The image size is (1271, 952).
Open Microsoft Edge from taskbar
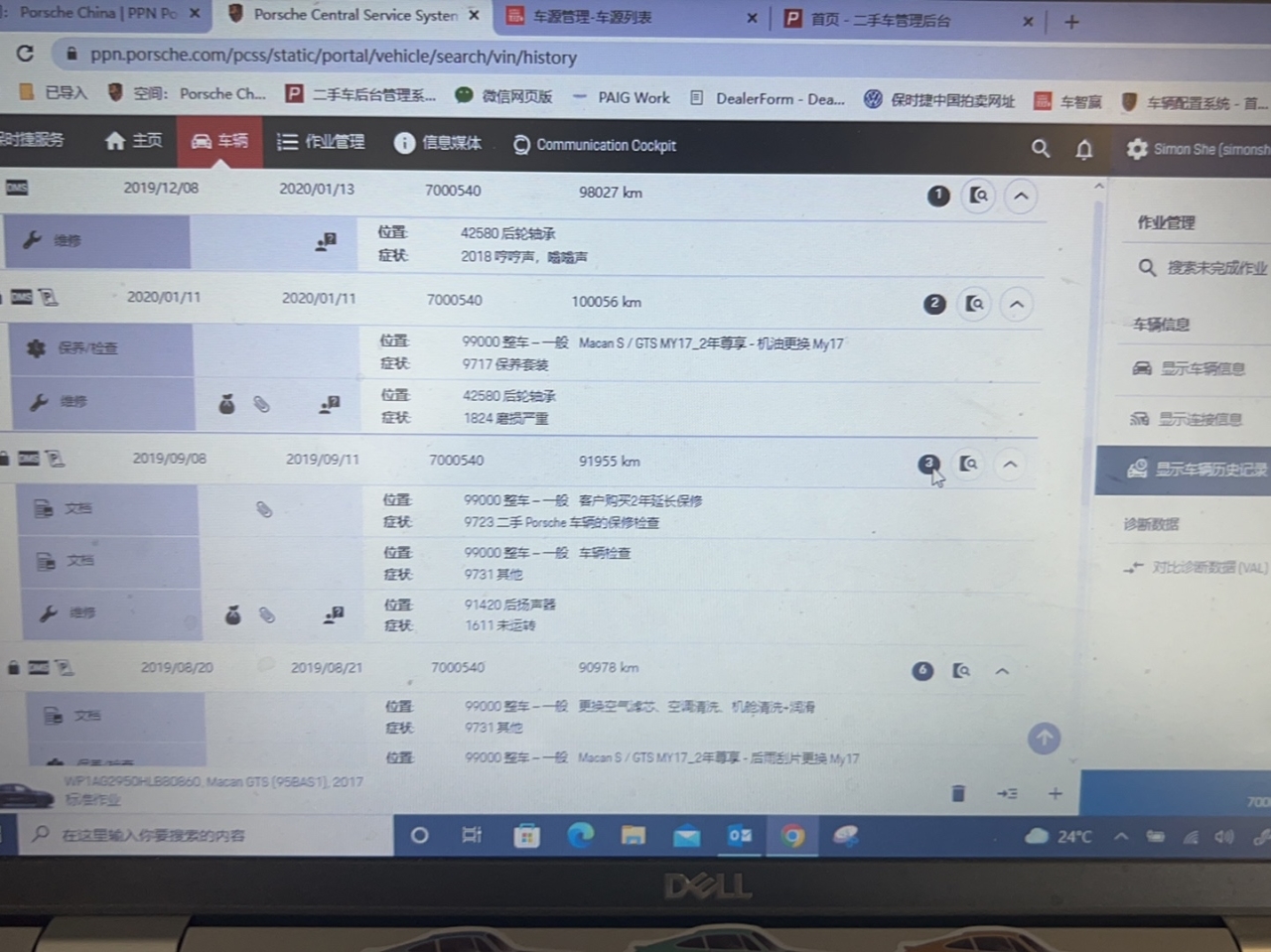[x=580, y=835]
